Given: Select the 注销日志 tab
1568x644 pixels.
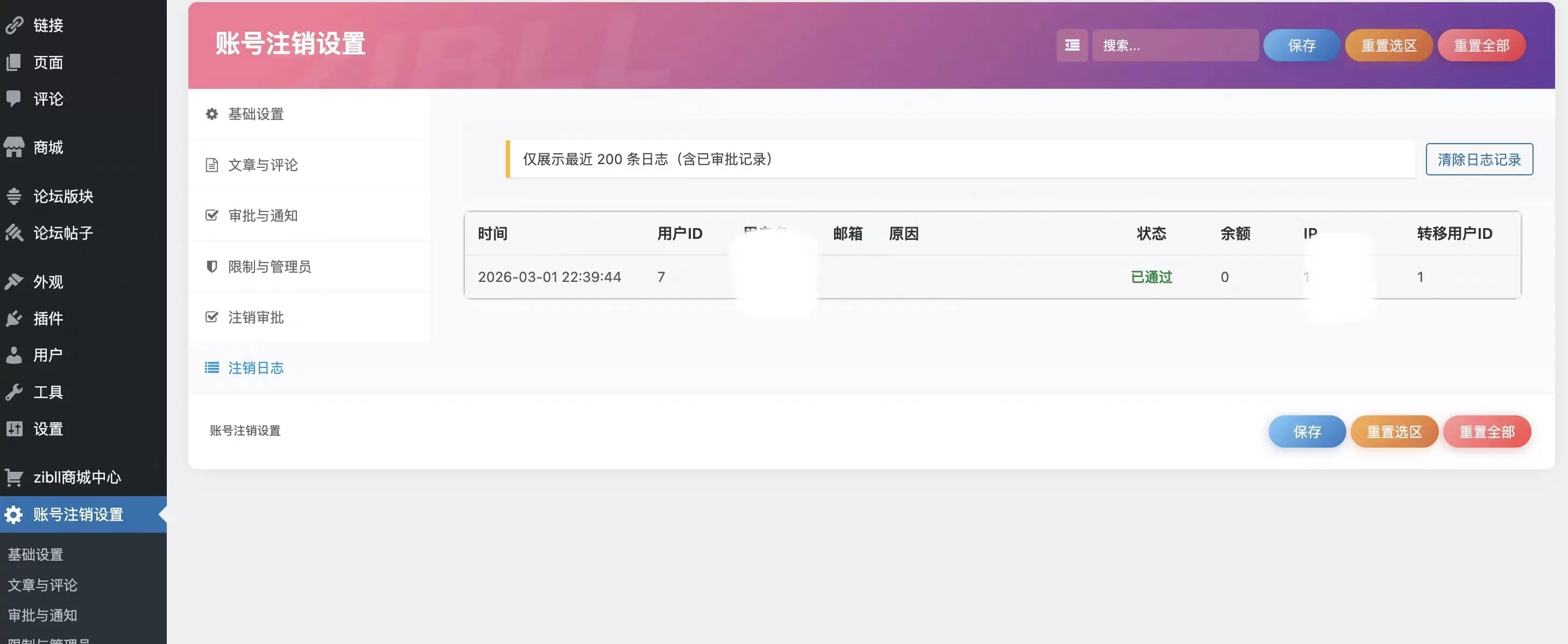Looking at the screenshot, I should [256, 367].
